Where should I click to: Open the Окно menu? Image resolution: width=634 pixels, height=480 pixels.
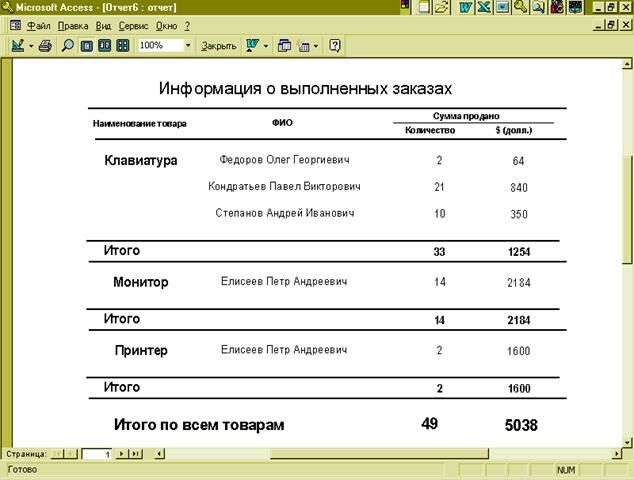pos(167,26)
